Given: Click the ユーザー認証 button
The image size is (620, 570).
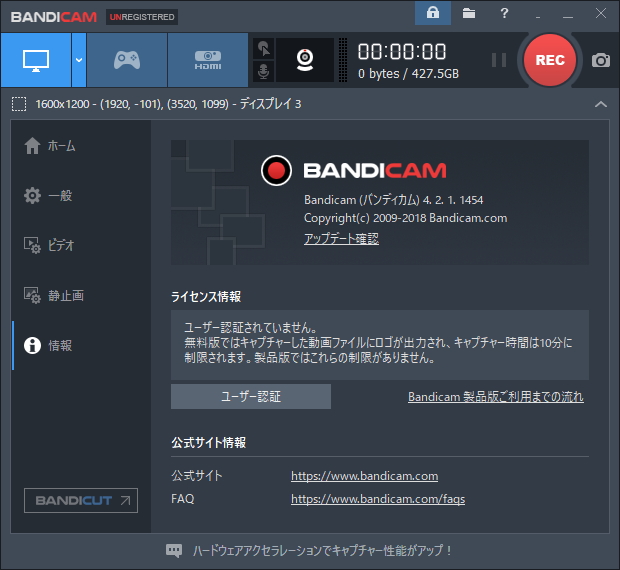Looking at the screenshot, I should coord(251,396).
